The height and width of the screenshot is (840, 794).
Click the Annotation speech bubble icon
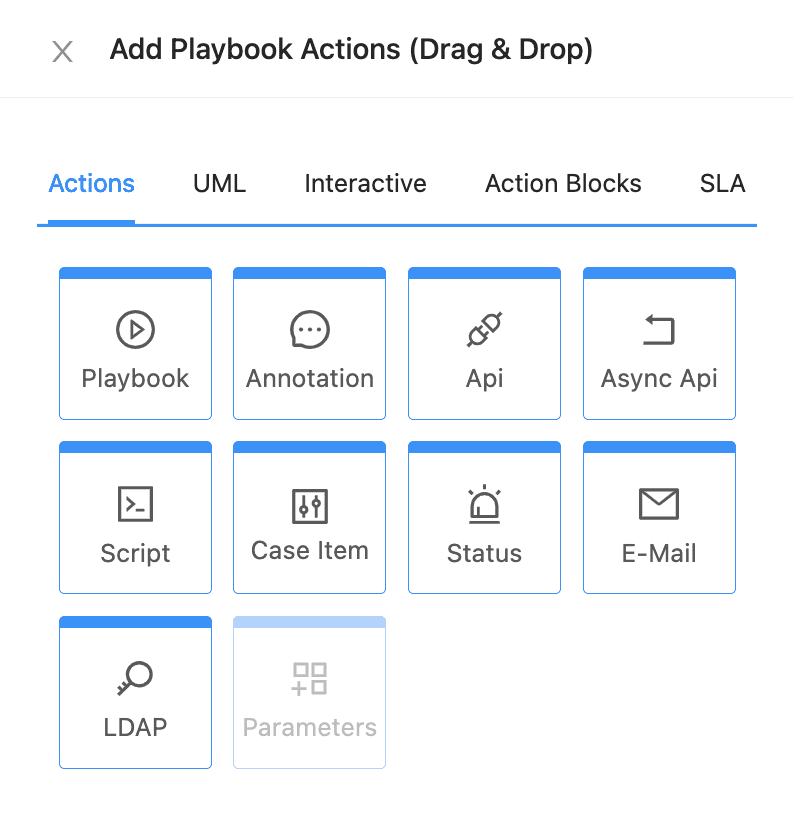click(309, 330)
